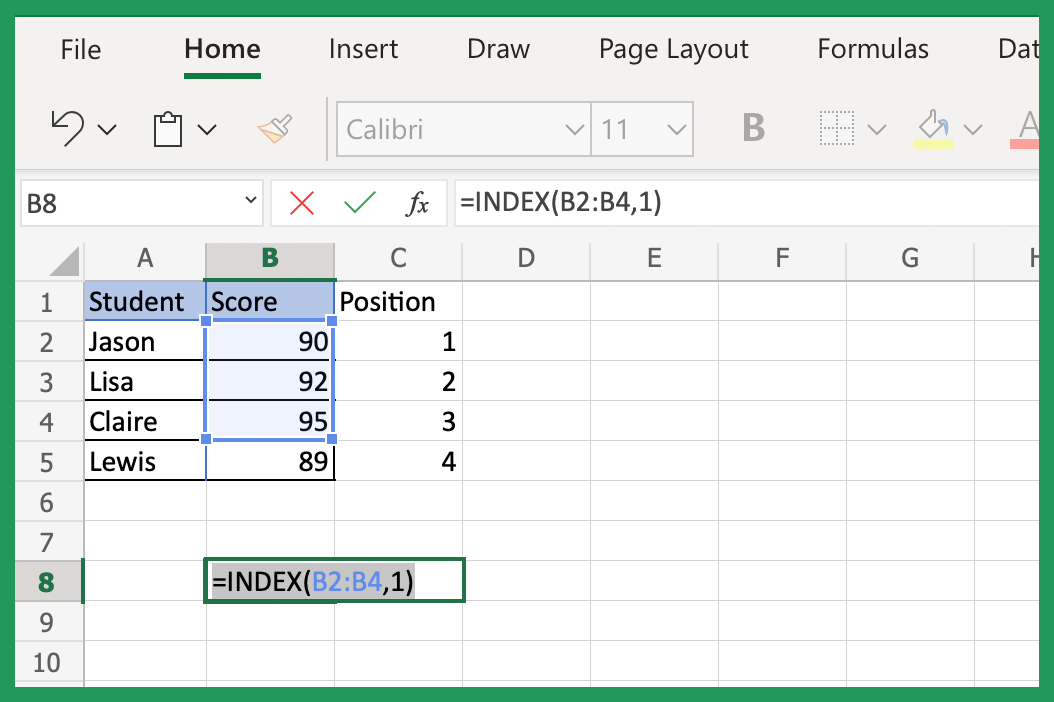Viewport: 1054px width, 702px height.
Task: Open the Insert Function dialog
Action: click(x=417, y=203)
